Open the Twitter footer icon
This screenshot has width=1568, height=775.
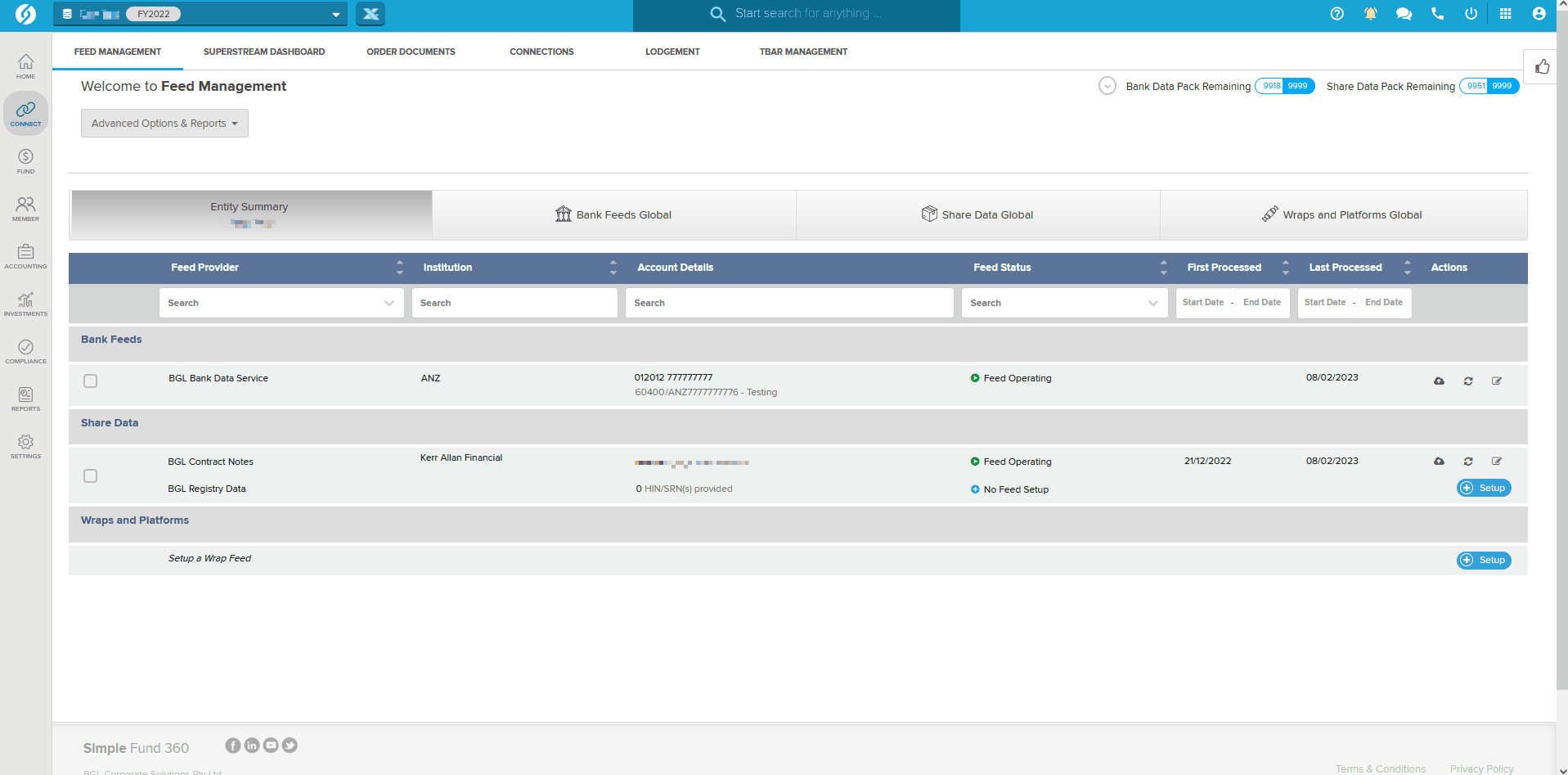click(290, 746)
